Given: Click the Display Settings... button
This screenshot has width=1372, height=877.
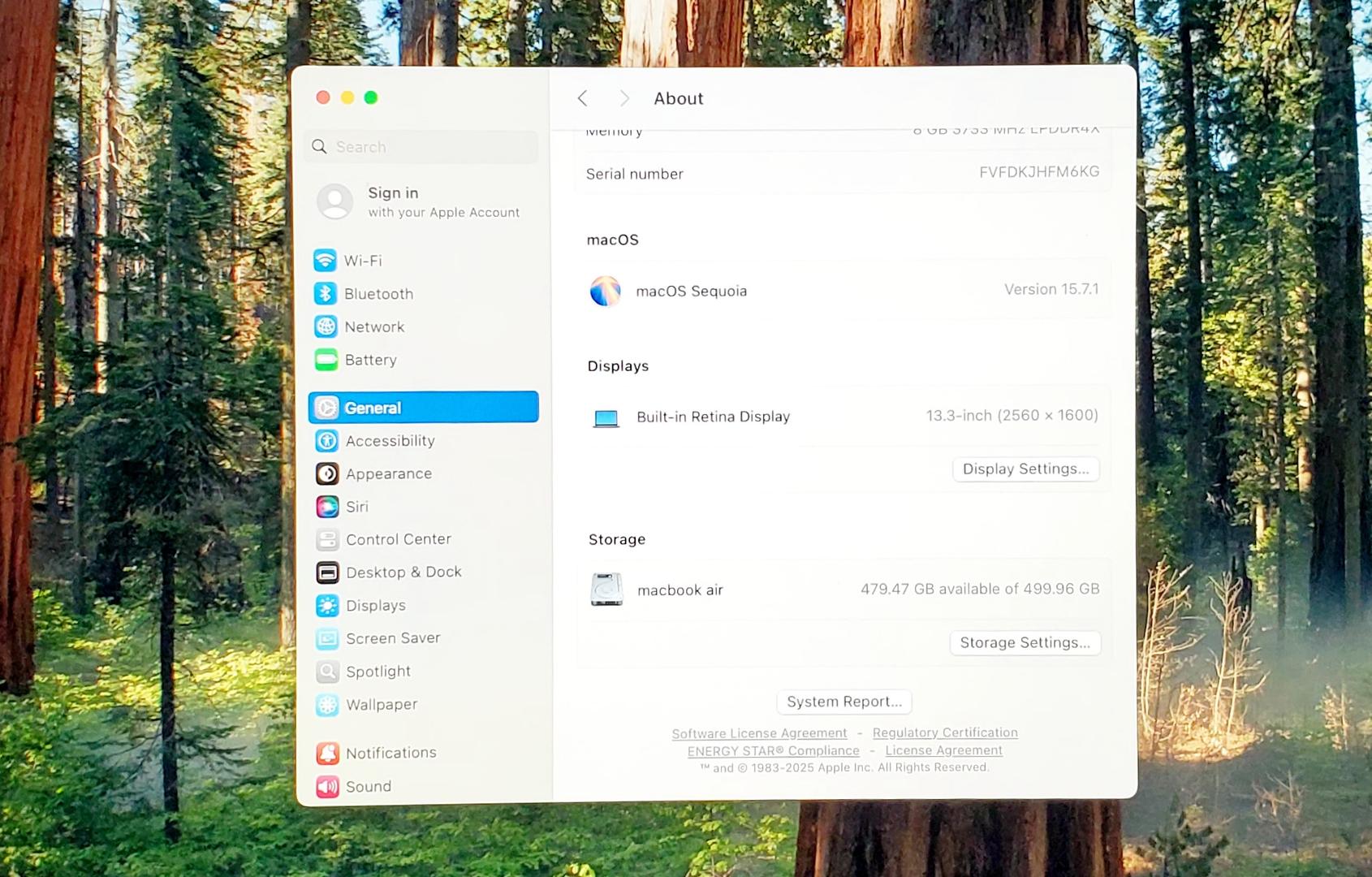Looking at the screenshot, I should coord(1025,469).
